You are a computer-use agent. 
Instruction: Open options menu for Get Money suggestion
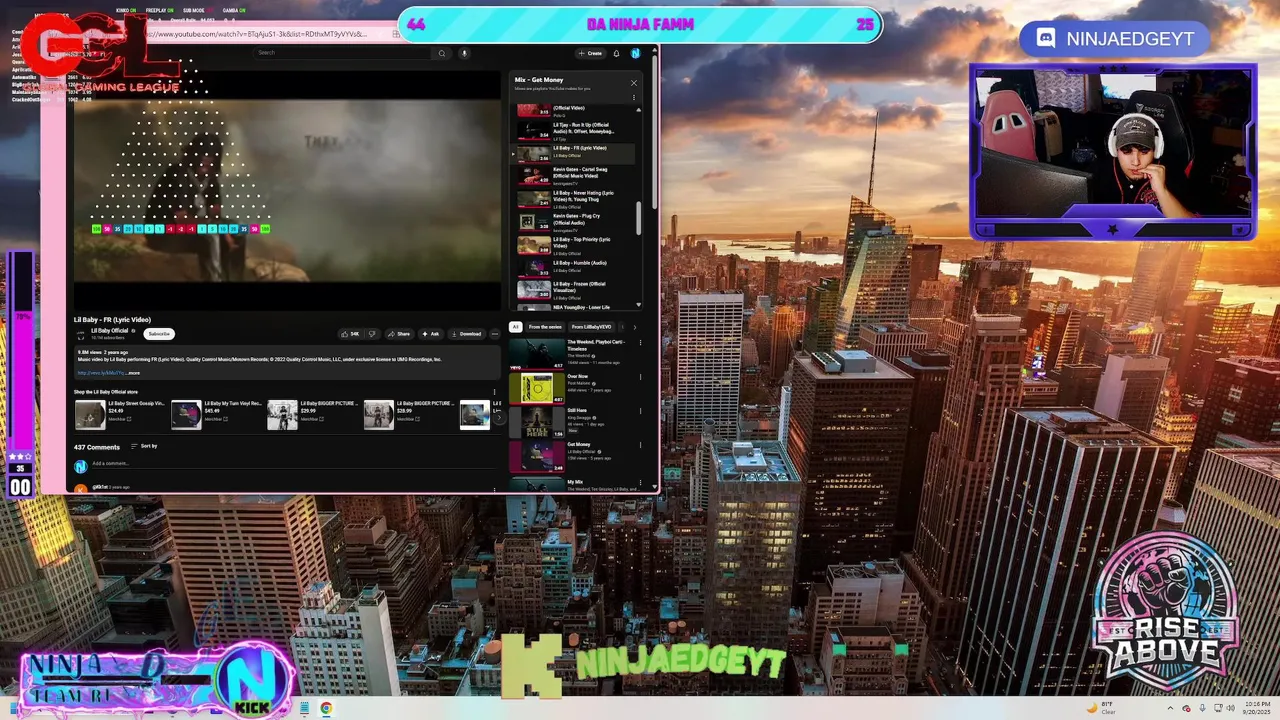click(641, 445)
